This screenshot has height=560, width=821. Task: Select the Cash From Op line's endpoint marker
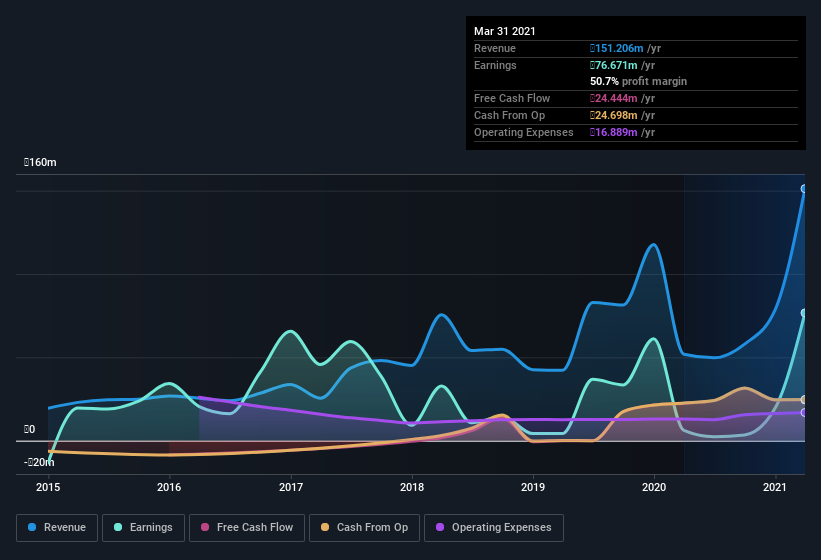click(x=804, y=400)
